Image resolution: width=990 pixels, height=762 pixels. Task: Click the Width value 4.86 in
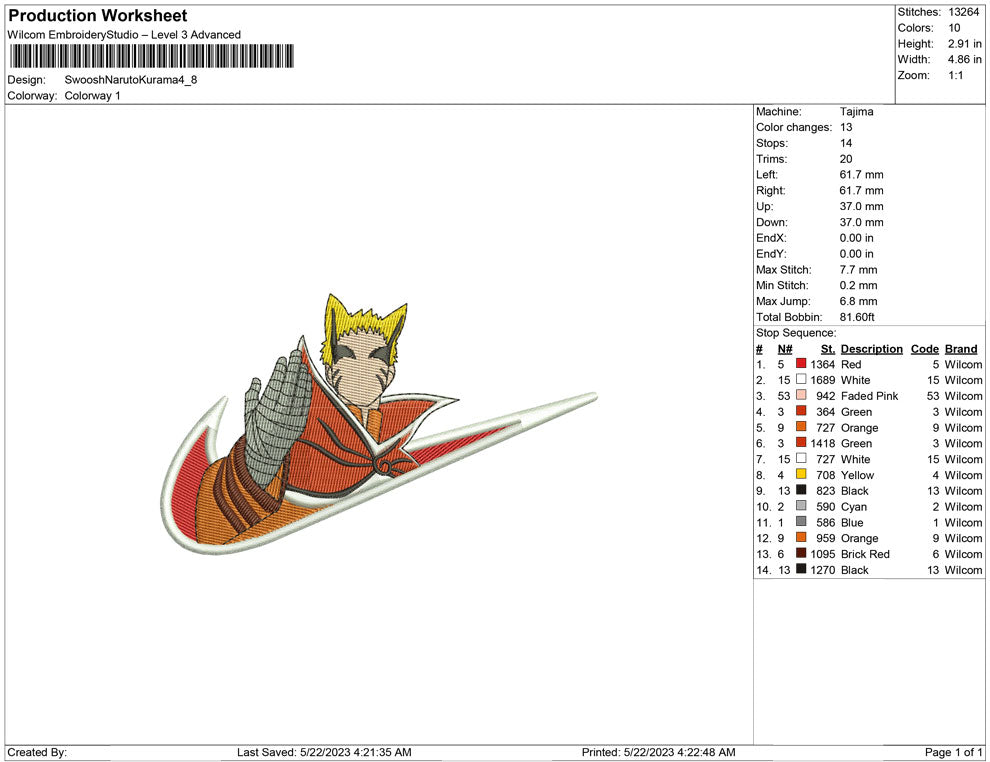(964, 59)
